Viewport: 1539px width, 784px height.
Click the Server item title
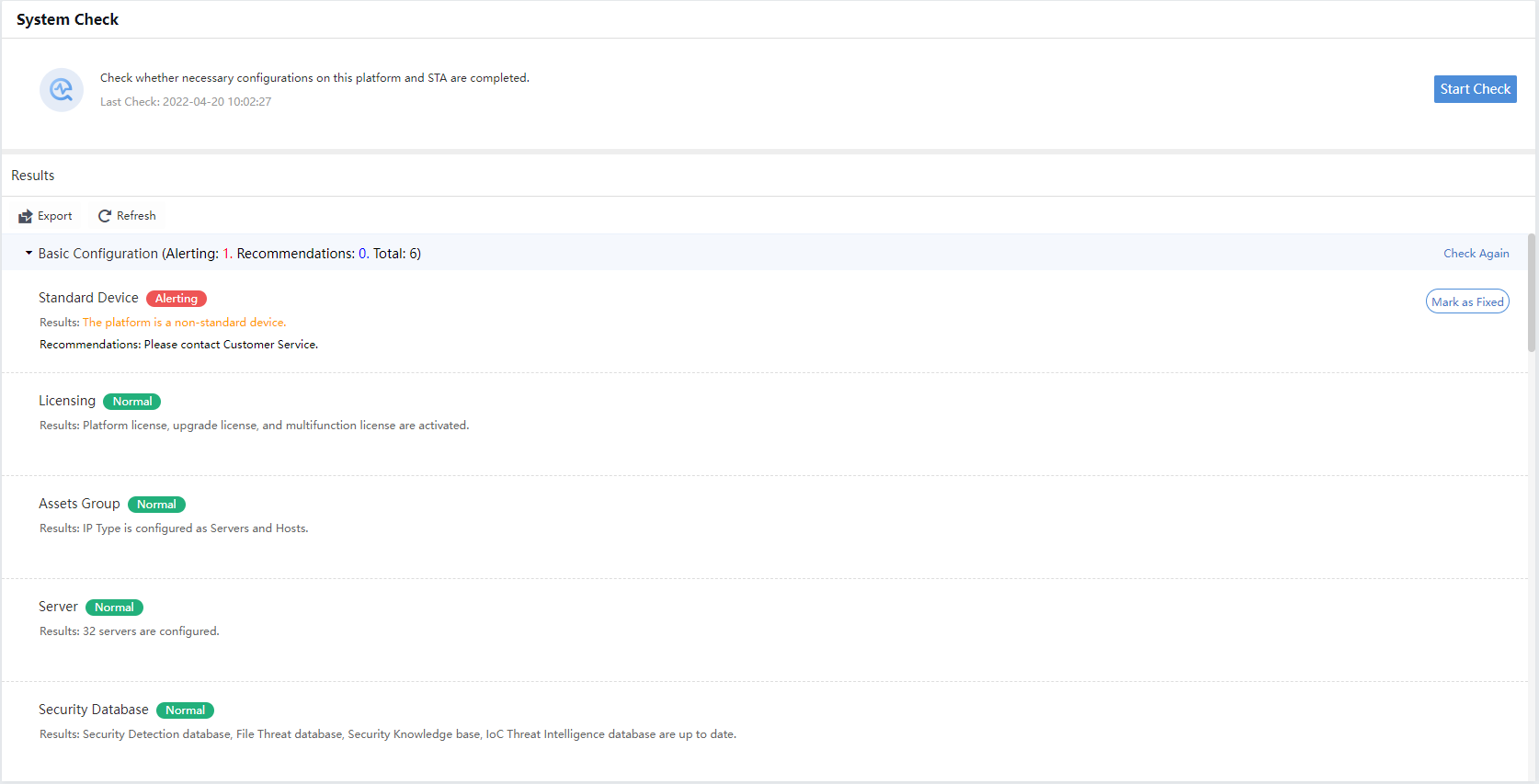[x=58, y=607]
